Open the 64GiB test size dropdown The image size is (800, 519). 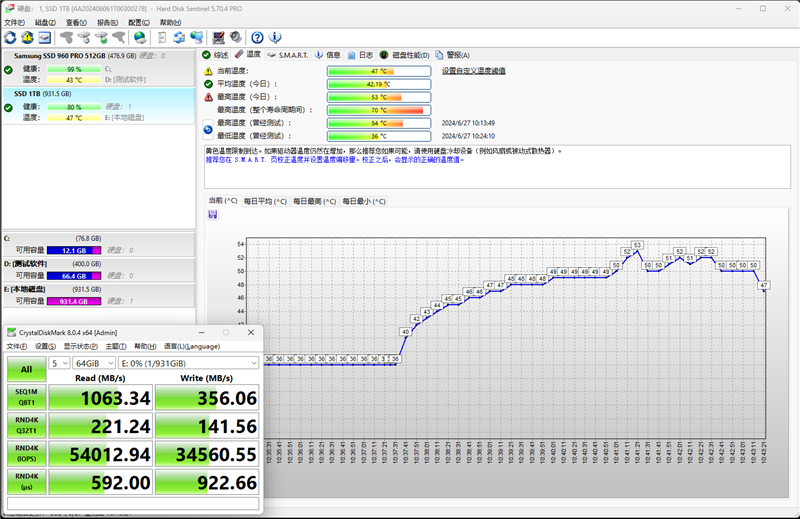pos(93,363)
